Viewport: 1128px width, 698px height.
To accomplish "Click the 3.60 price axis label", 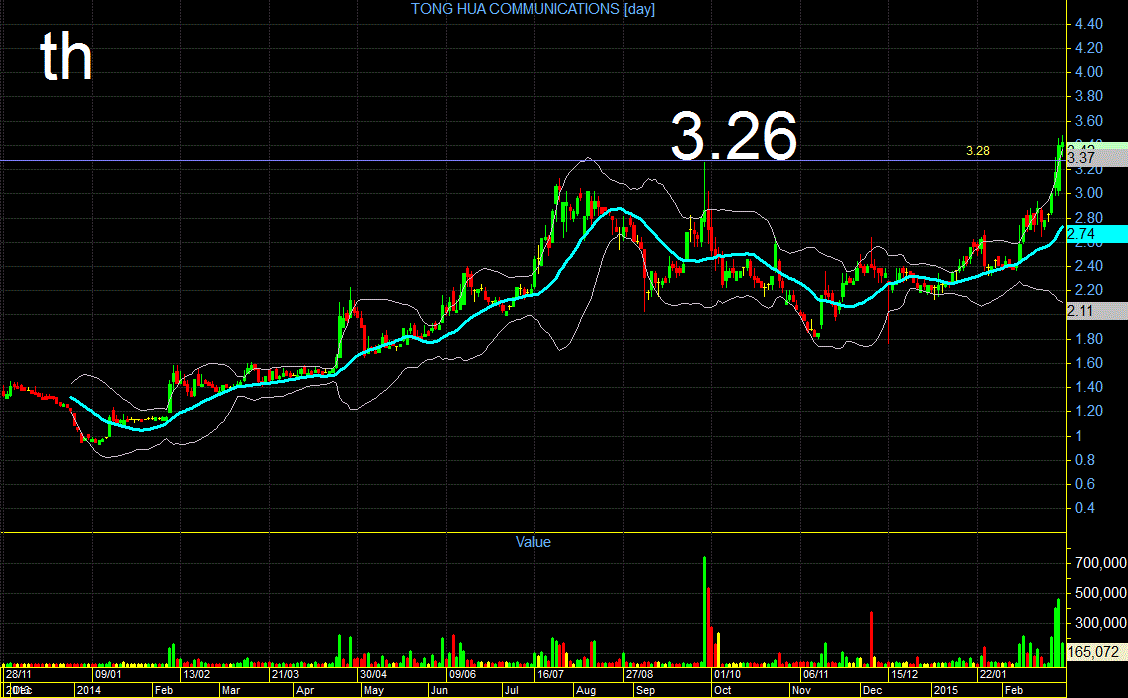I will [1088, 120].
